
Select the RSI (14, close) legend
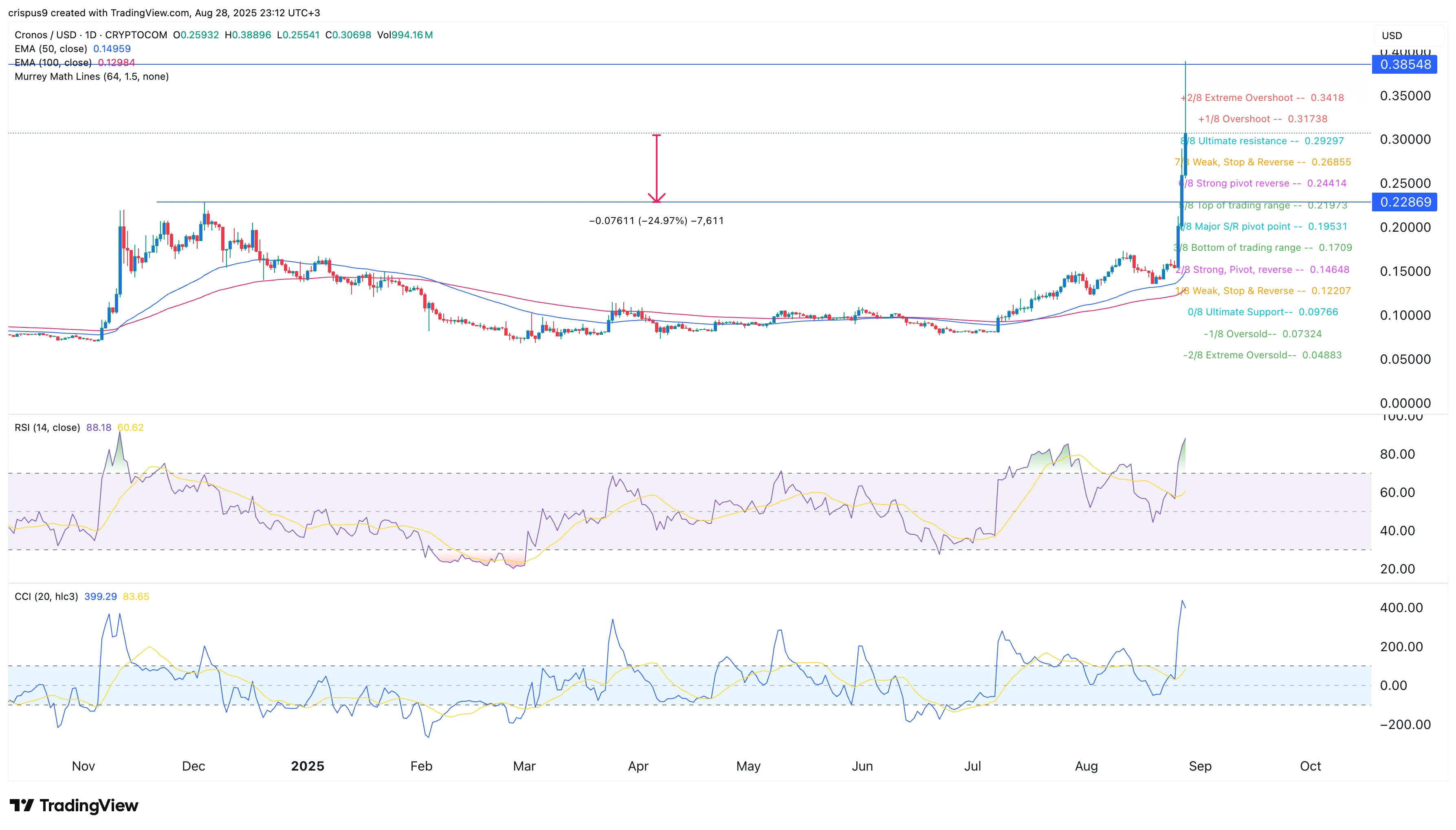click(79, 428)
